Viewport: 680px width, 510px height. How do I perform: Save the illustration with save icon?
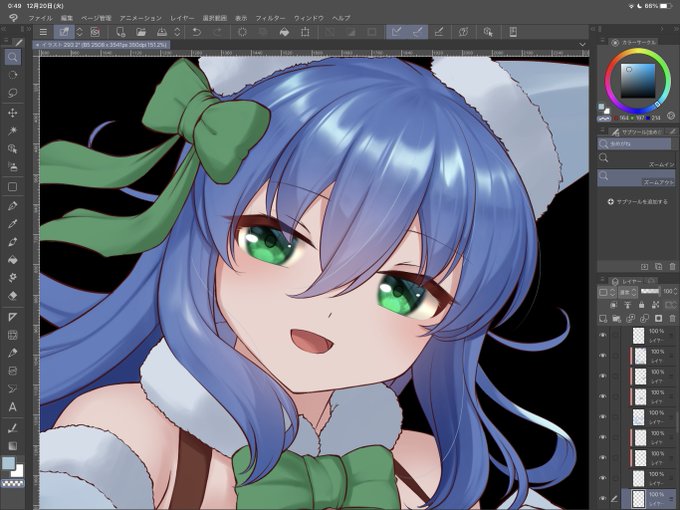[162, 32]
